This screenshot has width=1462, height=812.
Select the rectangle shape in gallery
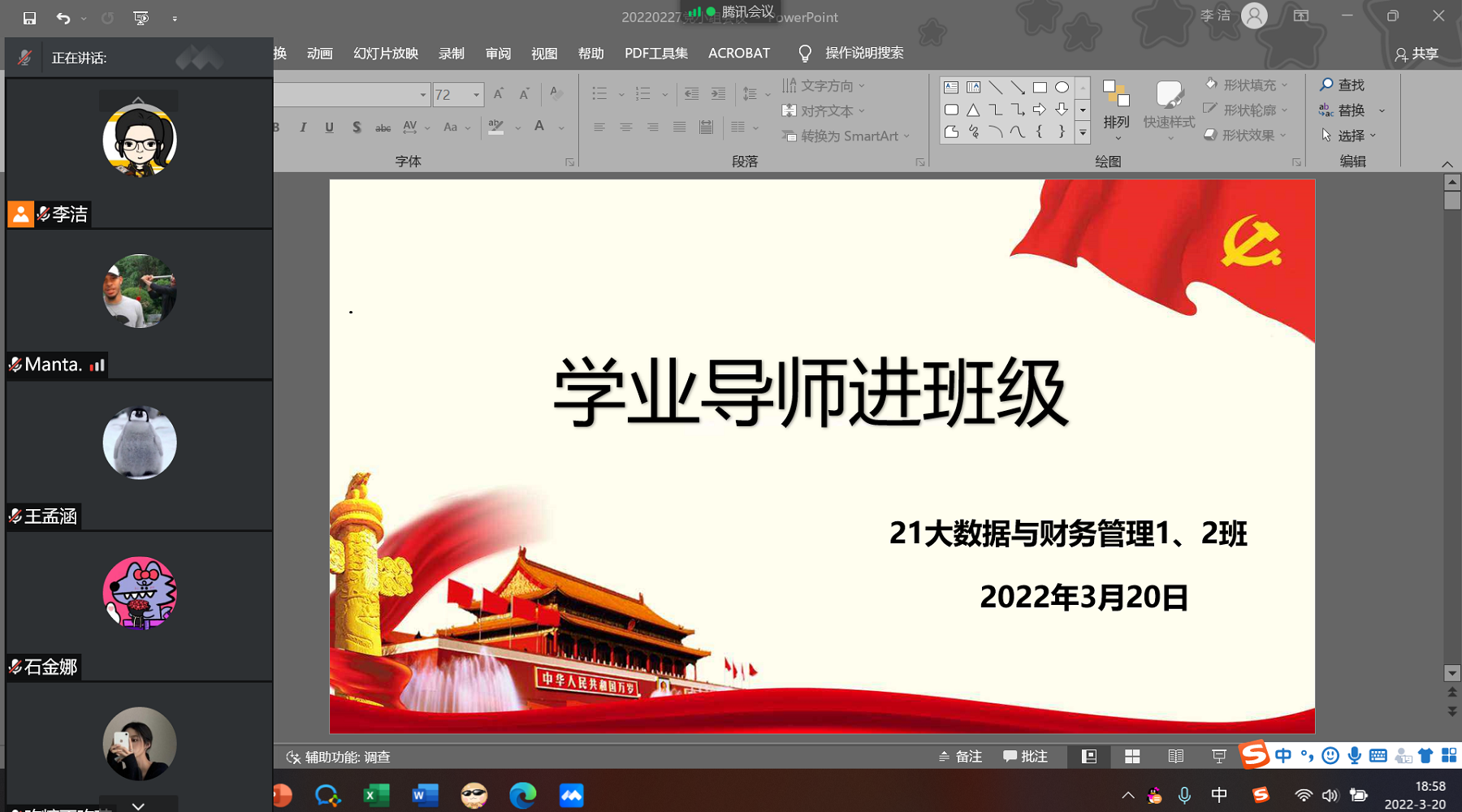coord(1040,88)
